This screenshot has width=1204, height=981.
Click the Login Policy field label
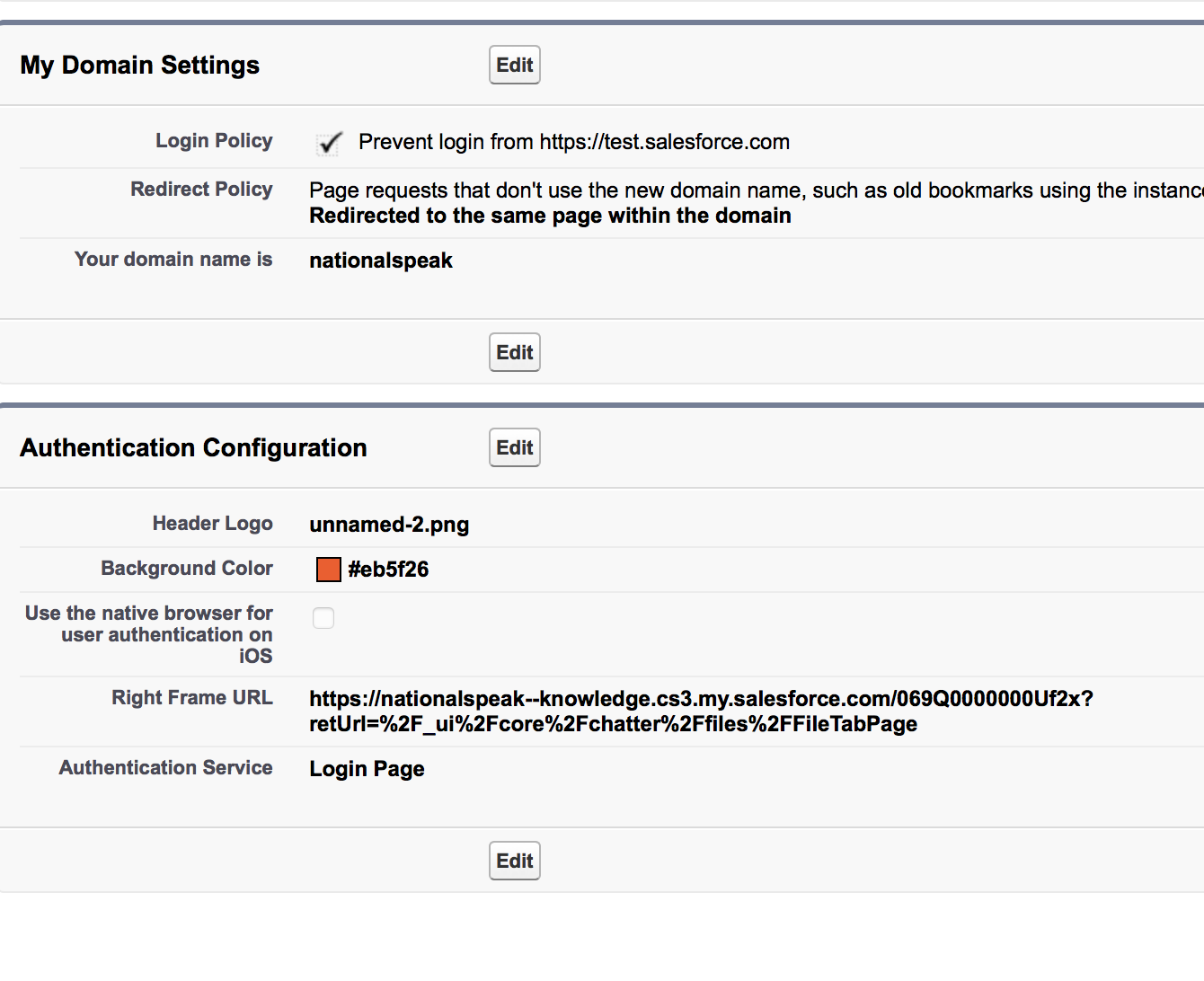coord(214,141)
